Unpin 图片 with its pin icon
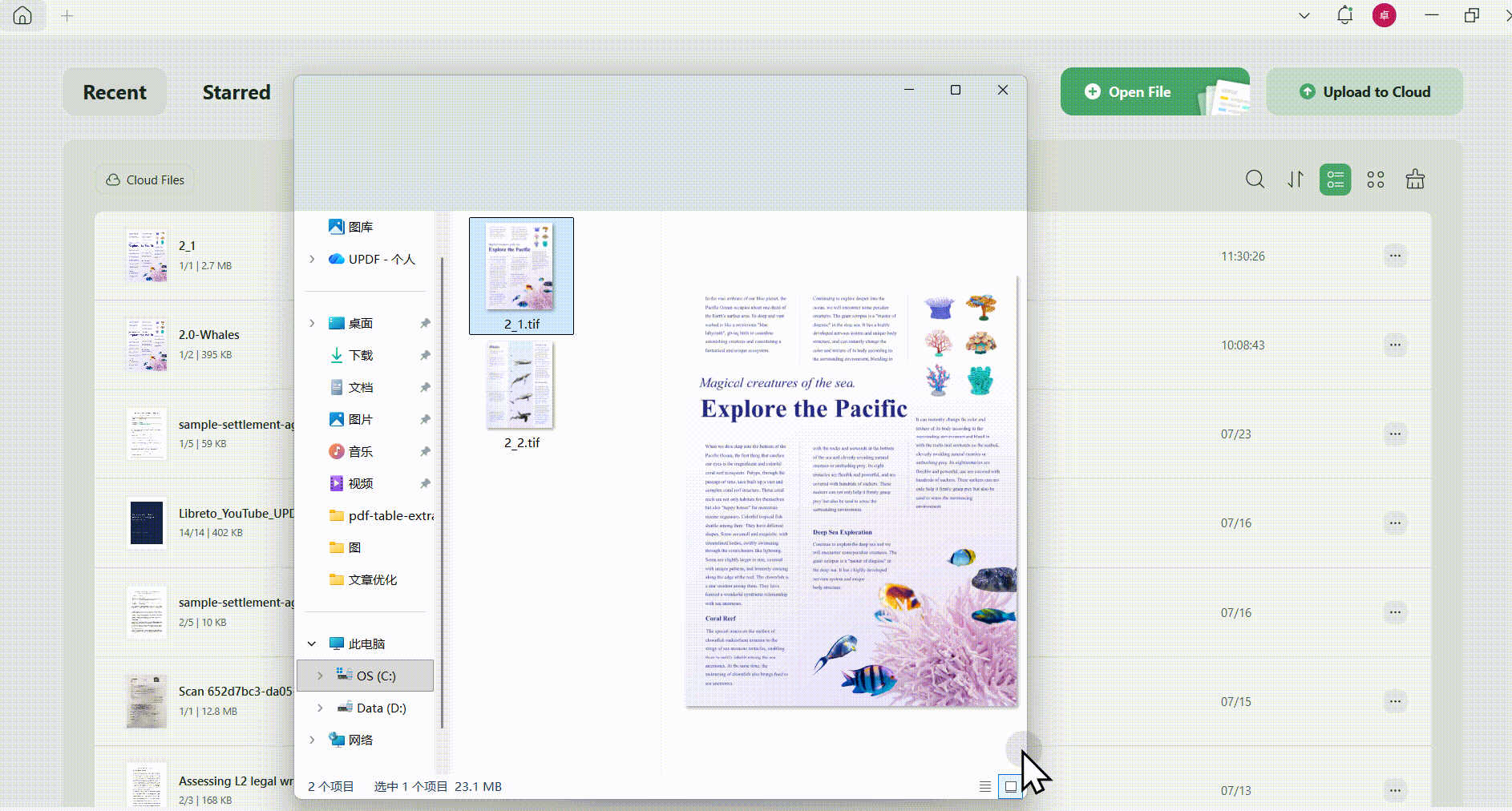The image size is (1512, 811). (425, 419)
